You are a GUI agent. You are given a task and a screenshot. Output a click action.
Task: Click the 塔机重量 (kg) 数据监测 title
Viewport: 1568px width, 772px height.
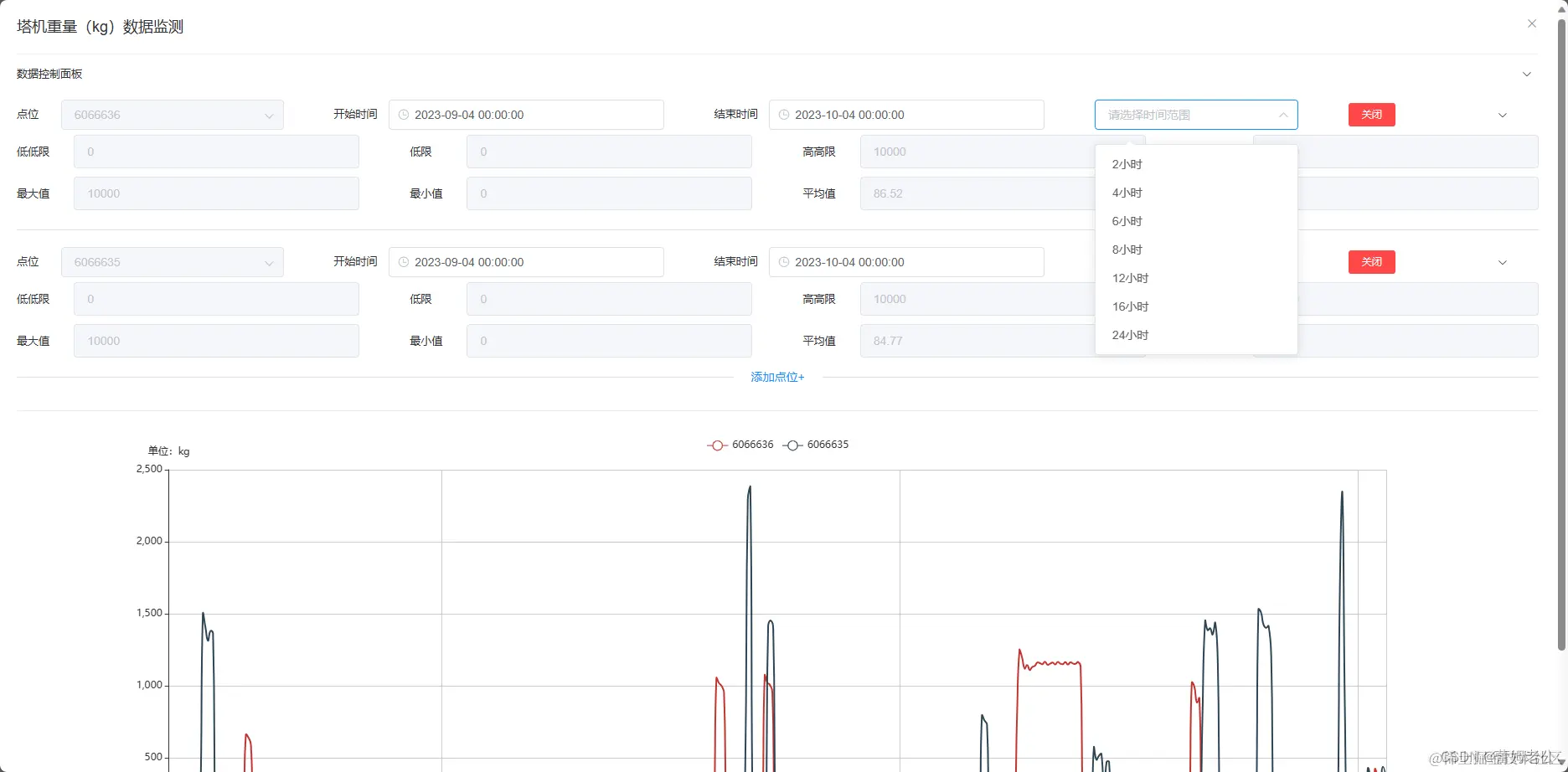click(100, 27)
